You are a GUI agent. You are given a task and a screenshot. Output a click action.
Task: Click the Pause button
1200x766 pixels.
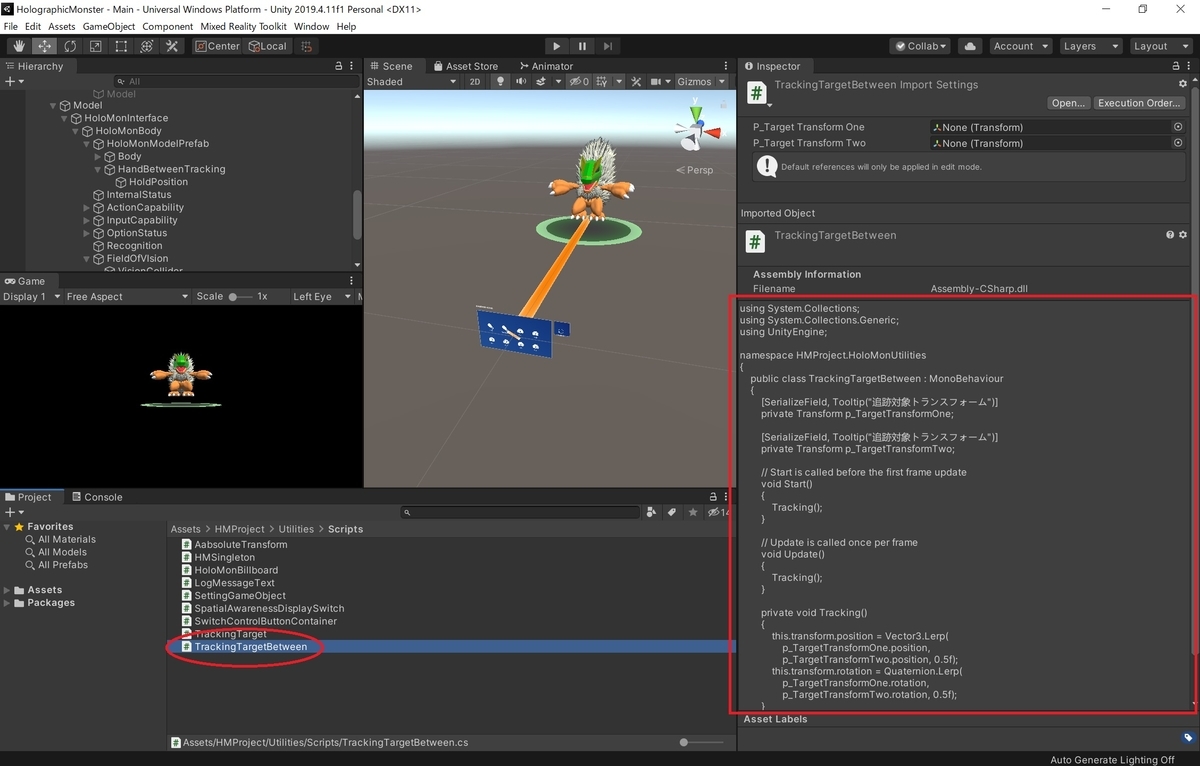[582, 46]
